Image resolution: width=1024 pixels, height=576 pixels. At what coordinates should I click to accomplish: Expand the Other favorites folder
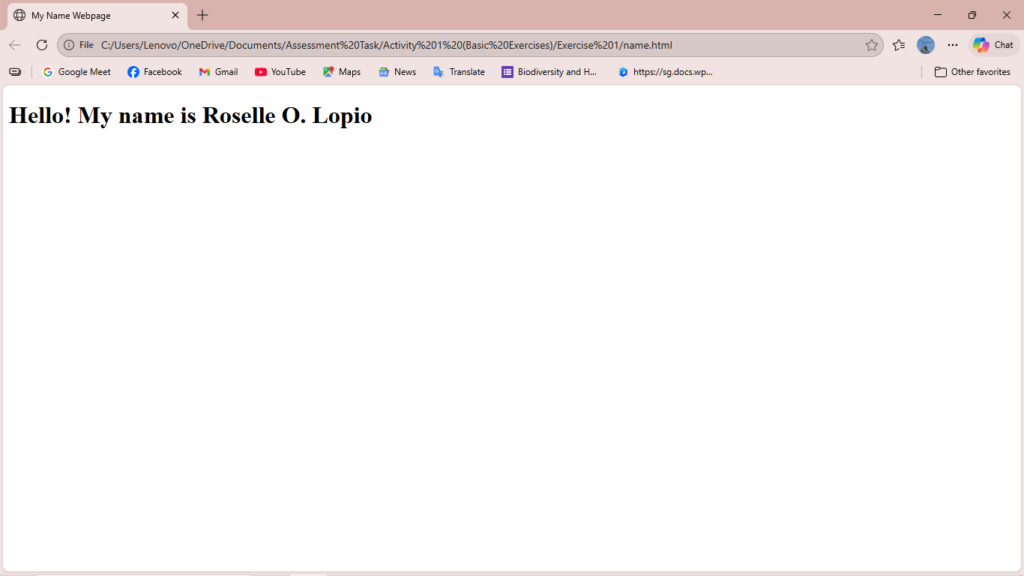click(972, 72)
